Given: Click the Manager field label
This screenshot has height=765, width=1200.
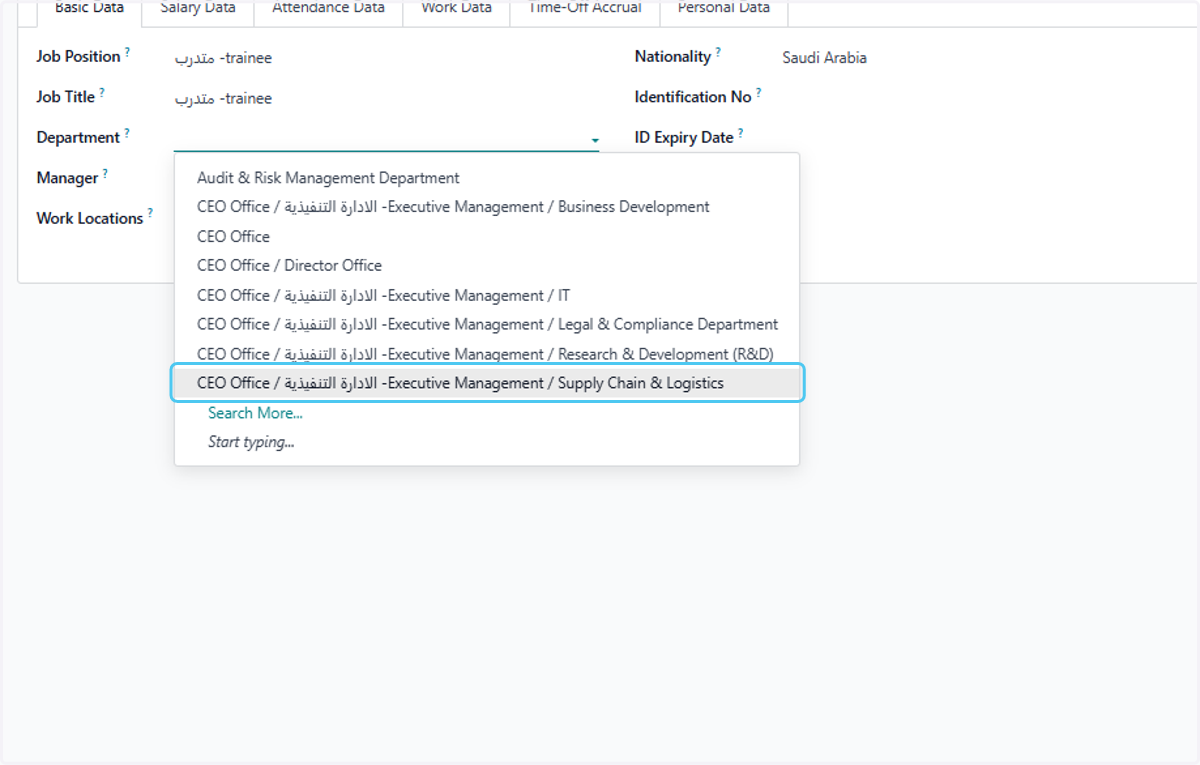Looking at the screenshot, I should [67, 178].
